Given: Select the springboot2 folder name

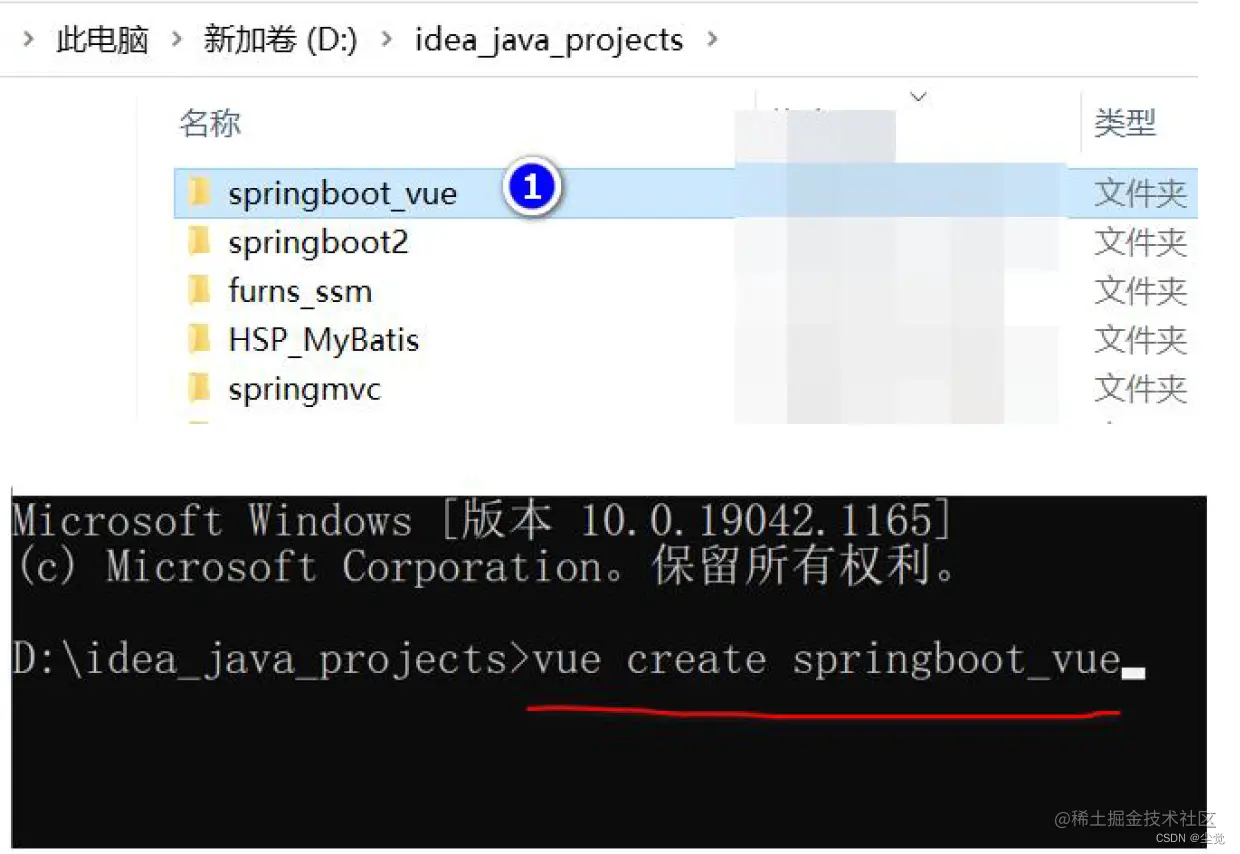Looking at the screenshot, I should [x=318, y=242].
